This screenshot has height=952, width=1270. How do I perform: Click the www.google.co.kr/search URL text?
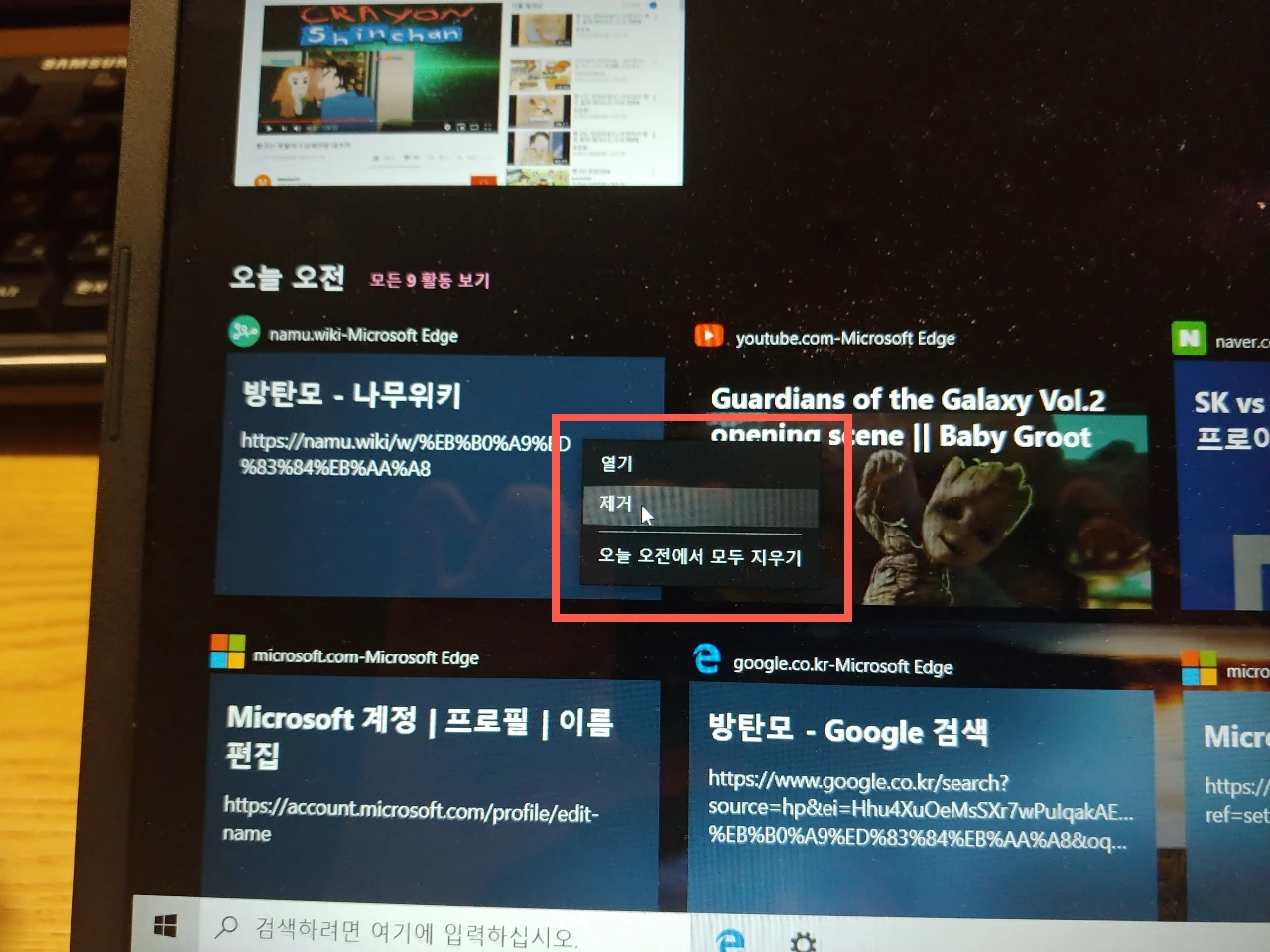[921, 809]
